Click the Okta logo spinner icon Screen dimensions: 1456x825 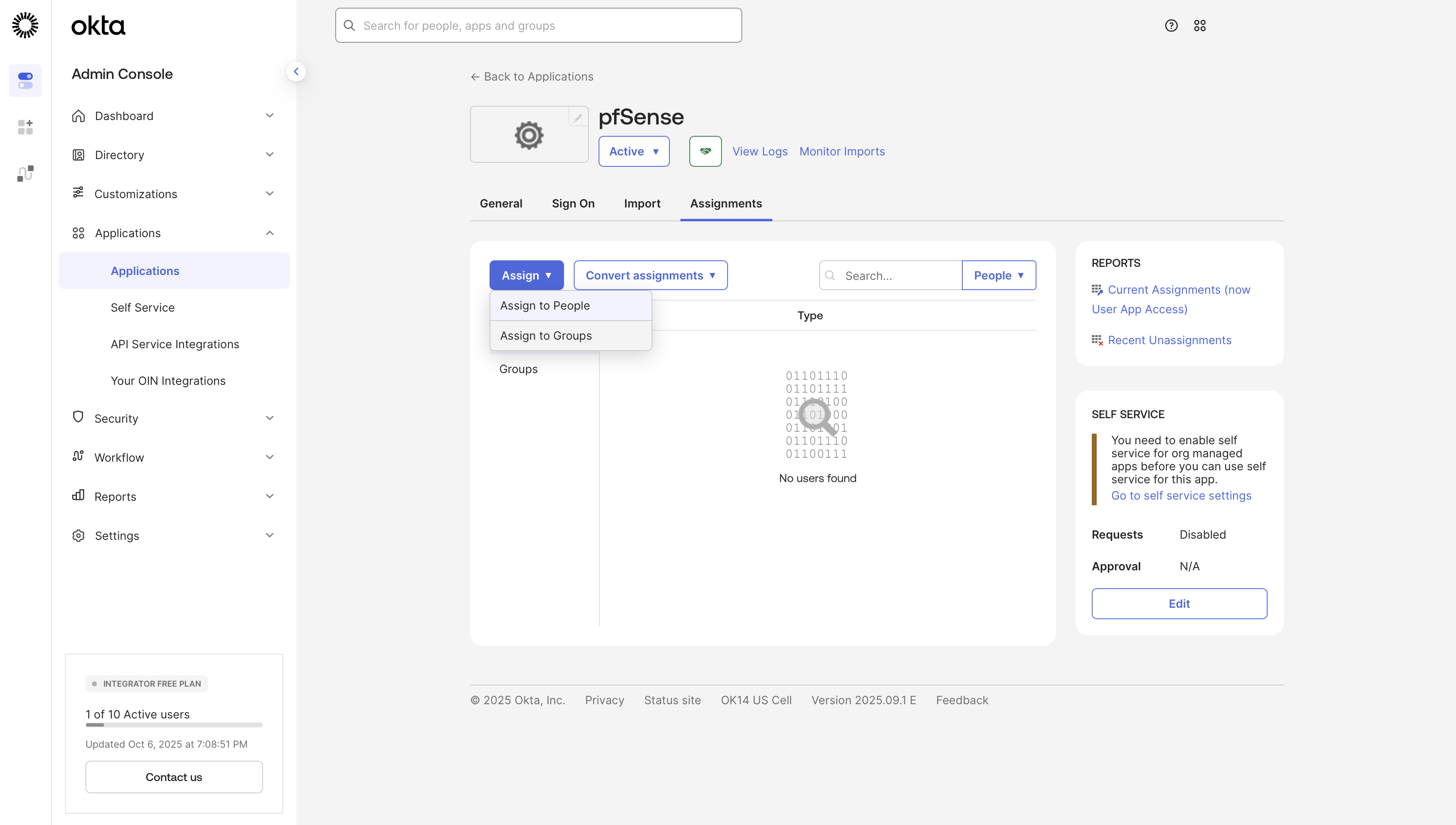[25, 25]
